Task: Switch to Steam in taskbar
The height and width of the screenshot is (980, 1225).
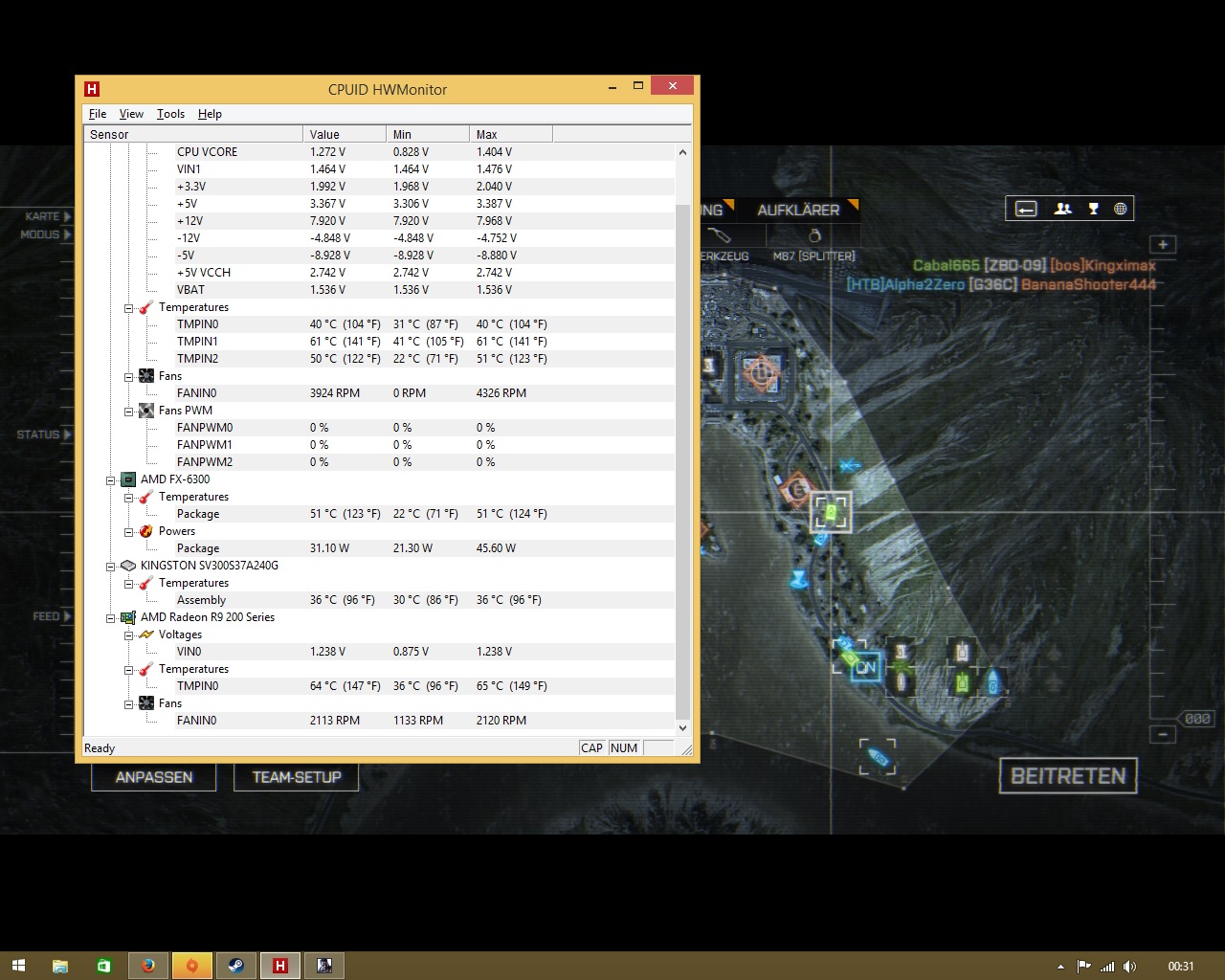Action: point(236,966)
